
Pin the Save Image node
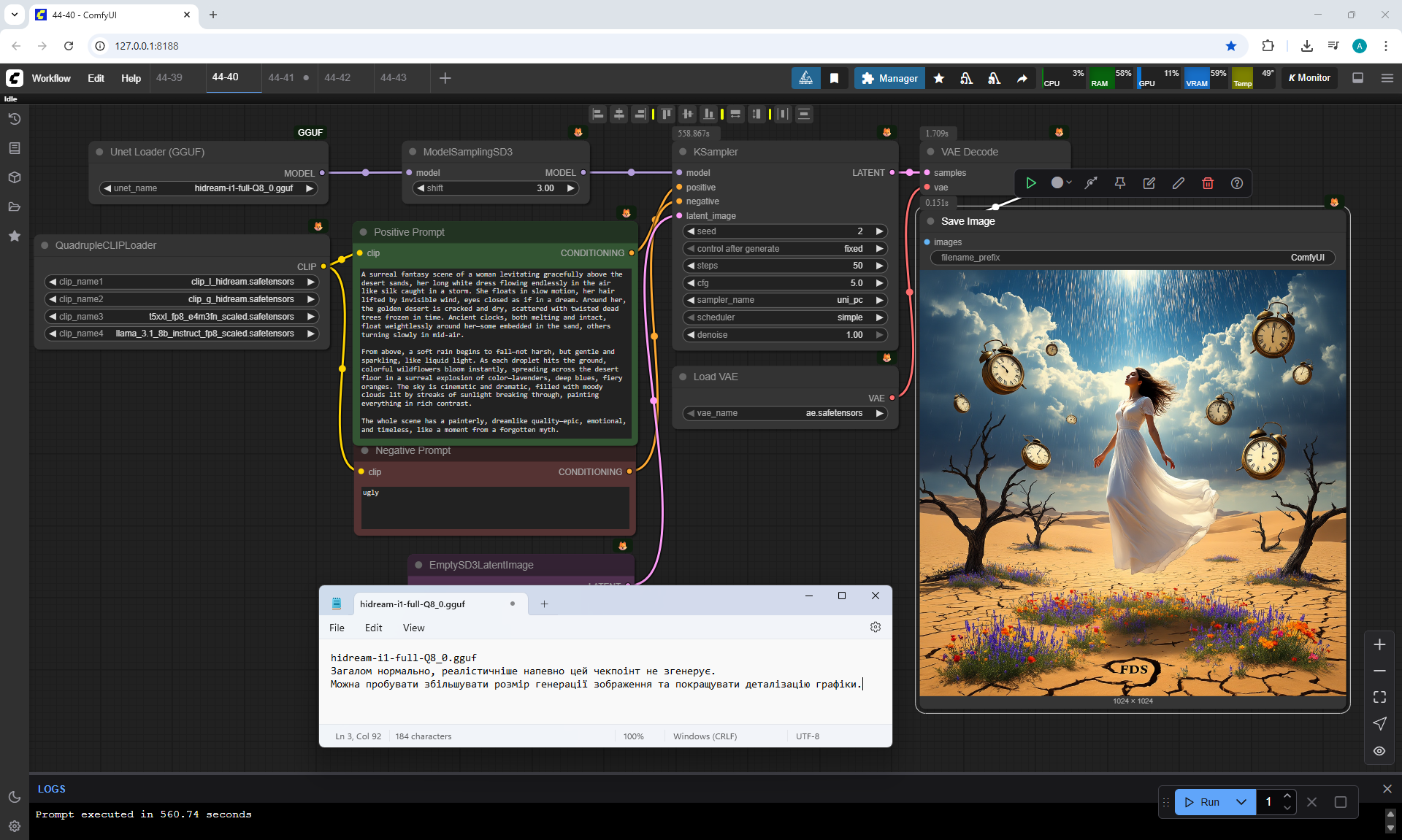click(1119, 183)
